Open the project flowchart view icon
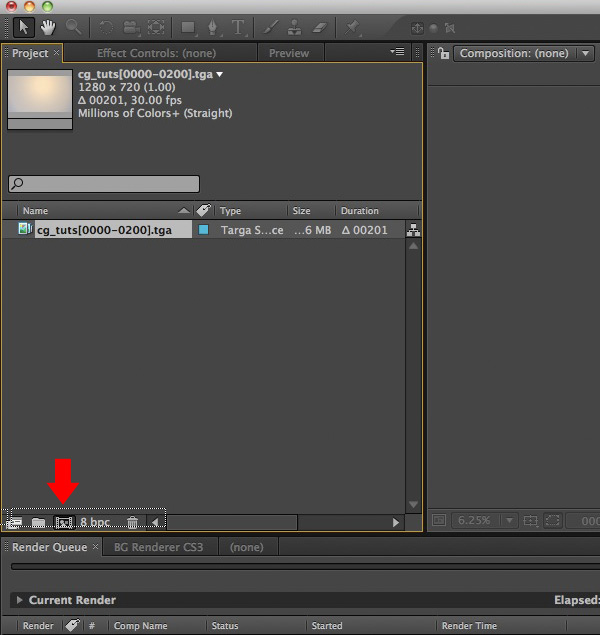600x635 pixels. [x=413, y=230]
